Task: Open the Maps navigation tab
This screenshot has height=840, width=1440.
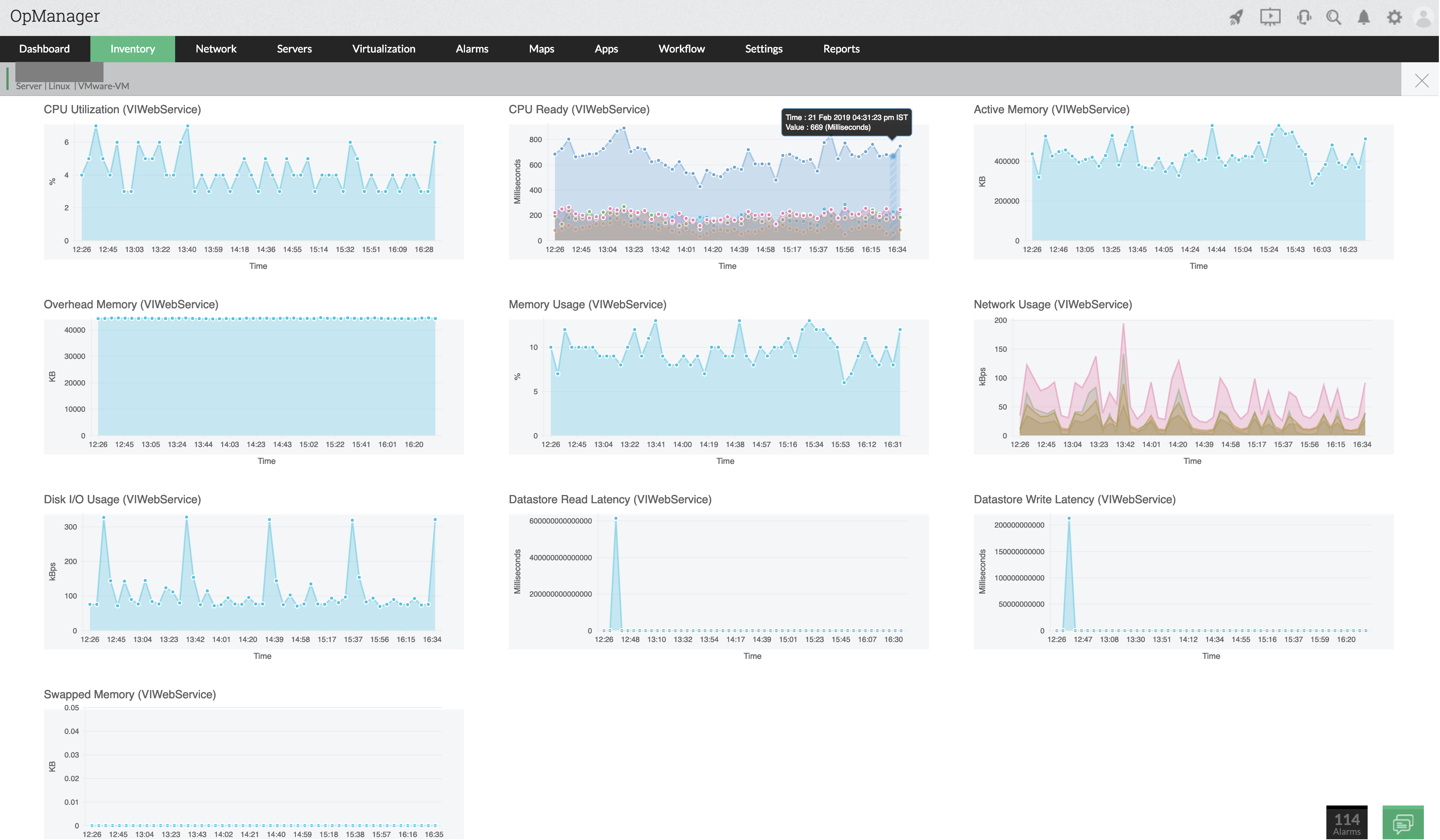Action: click(x=542, y=49)
